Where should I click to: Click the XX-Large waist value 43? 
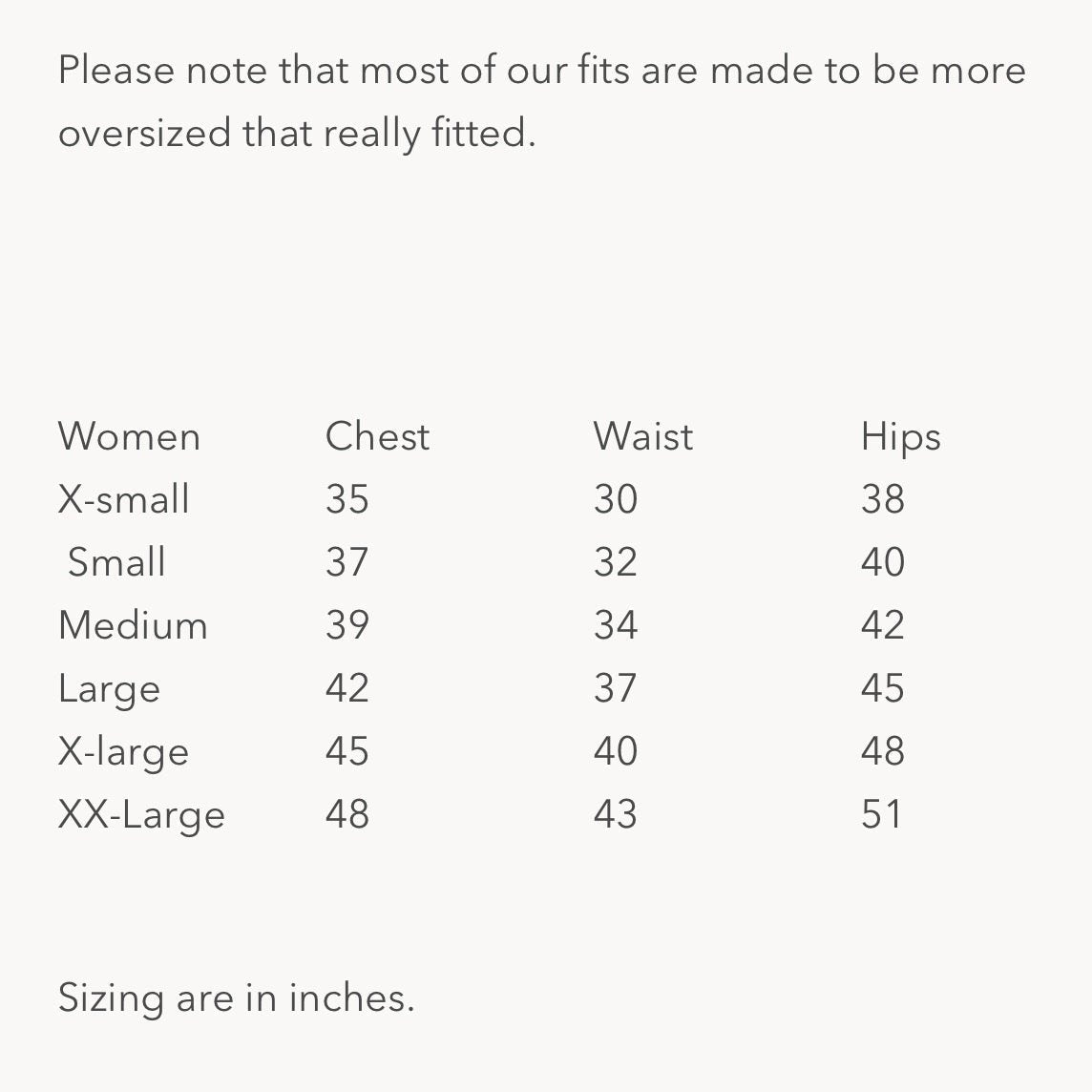[x=615, y=814]
